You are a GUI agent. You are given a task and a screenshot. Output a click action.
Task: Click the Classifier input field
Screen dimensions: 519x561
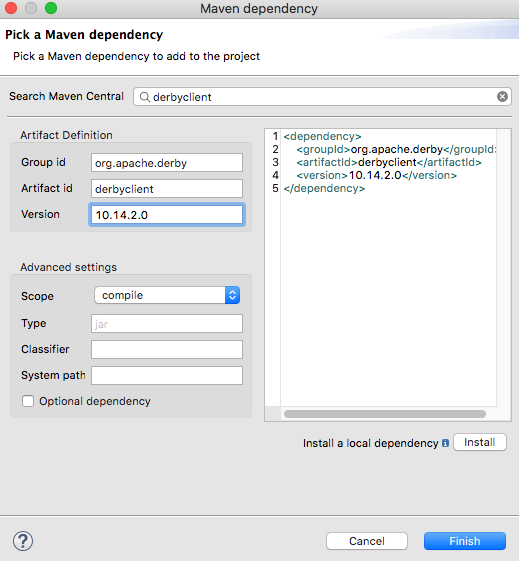coord(167,350)
